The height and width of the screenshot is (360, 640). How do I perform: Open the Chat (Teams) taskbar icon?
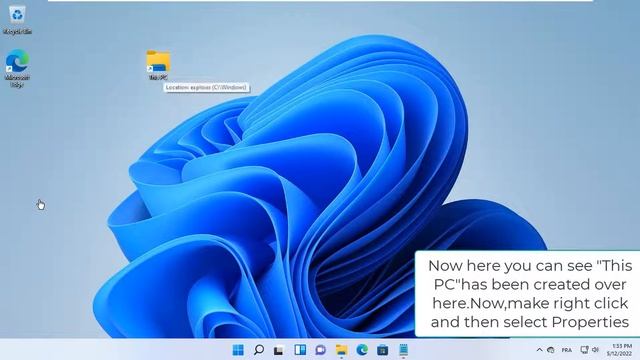[320, 350]
